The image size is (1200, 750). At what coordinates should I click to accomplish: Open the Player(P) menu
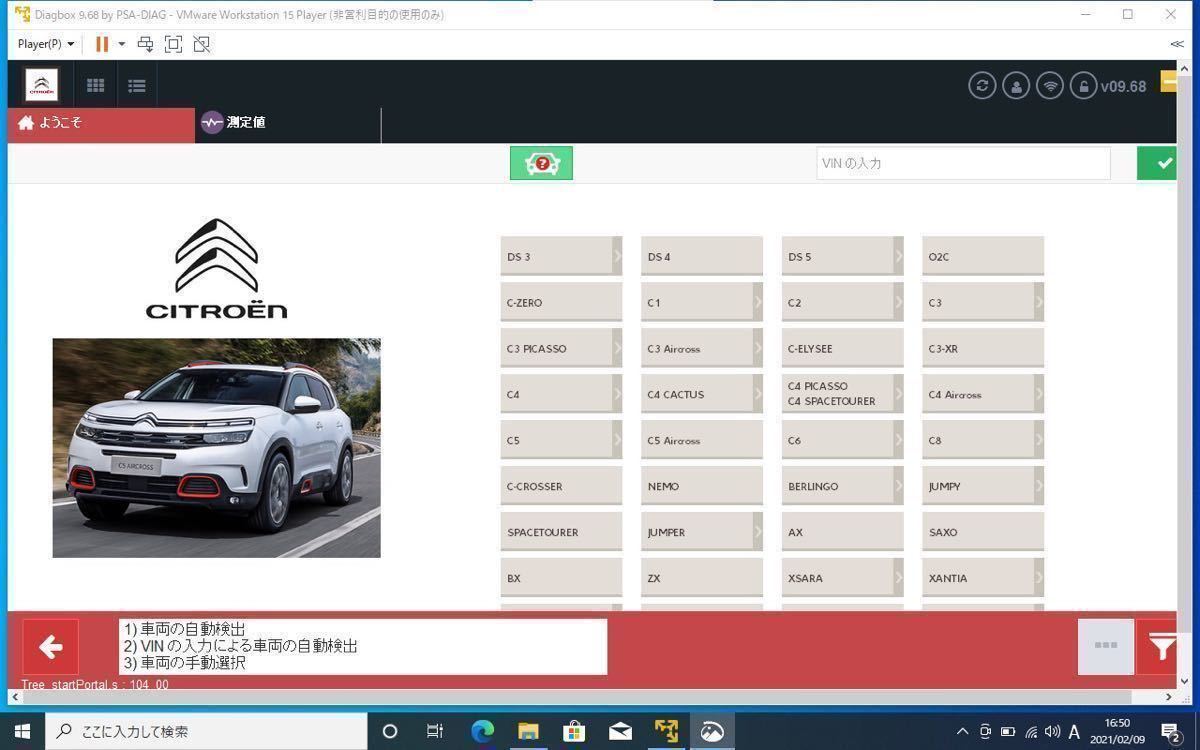click(x=46, y=44)
